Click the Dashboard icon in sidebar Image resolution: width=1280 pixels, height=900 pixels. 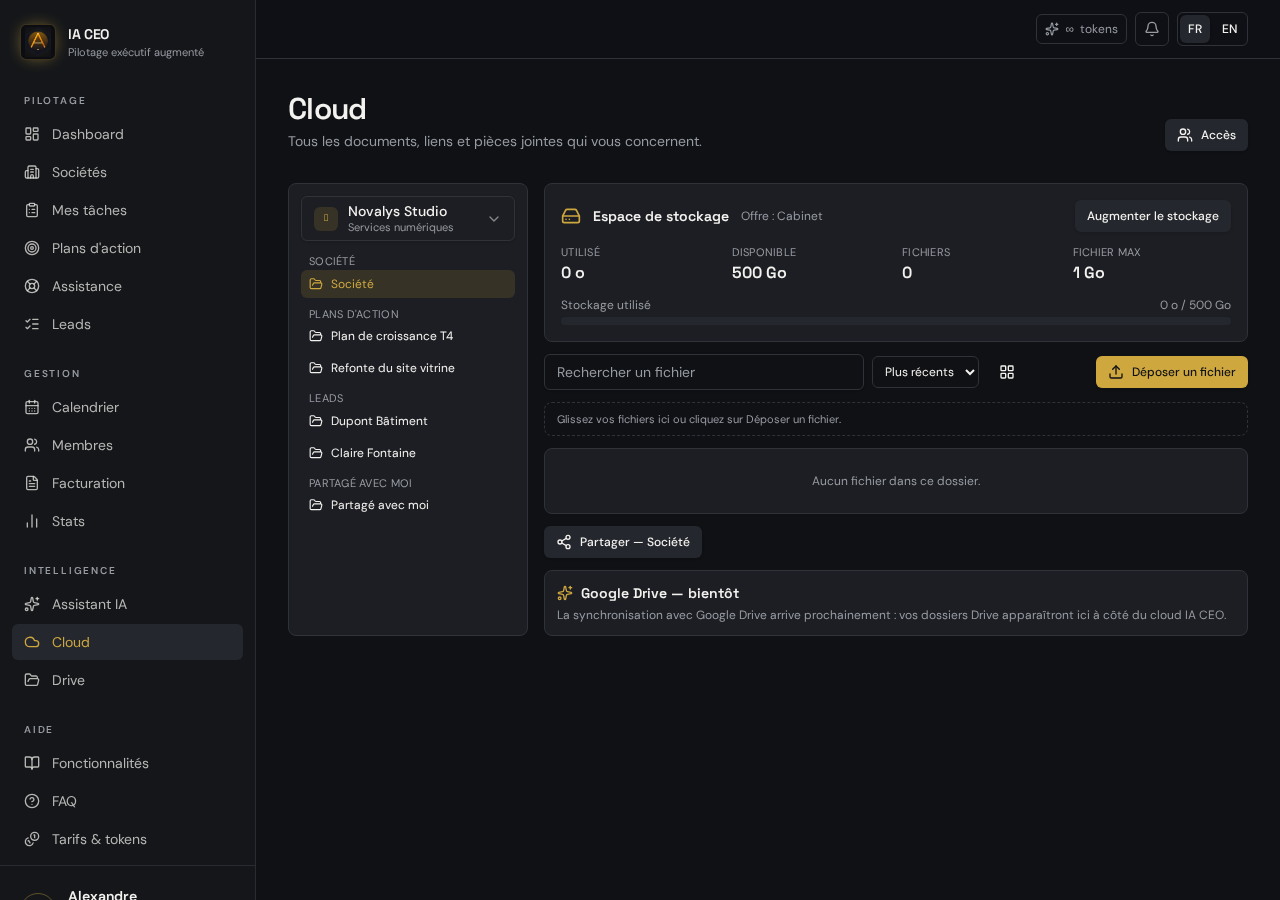point(32,134)
